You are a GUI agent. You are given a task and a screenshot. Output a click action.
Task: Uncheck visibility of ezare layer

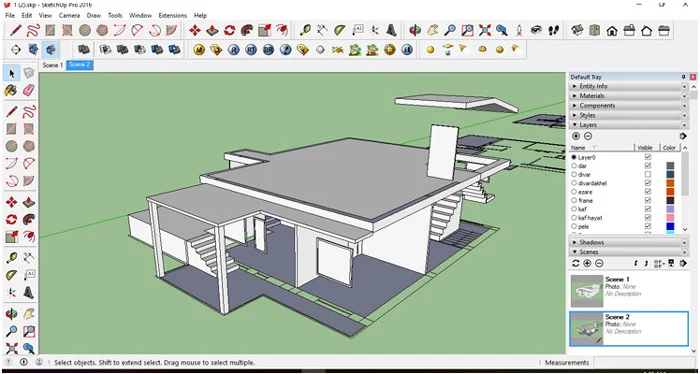coord(648,192)
